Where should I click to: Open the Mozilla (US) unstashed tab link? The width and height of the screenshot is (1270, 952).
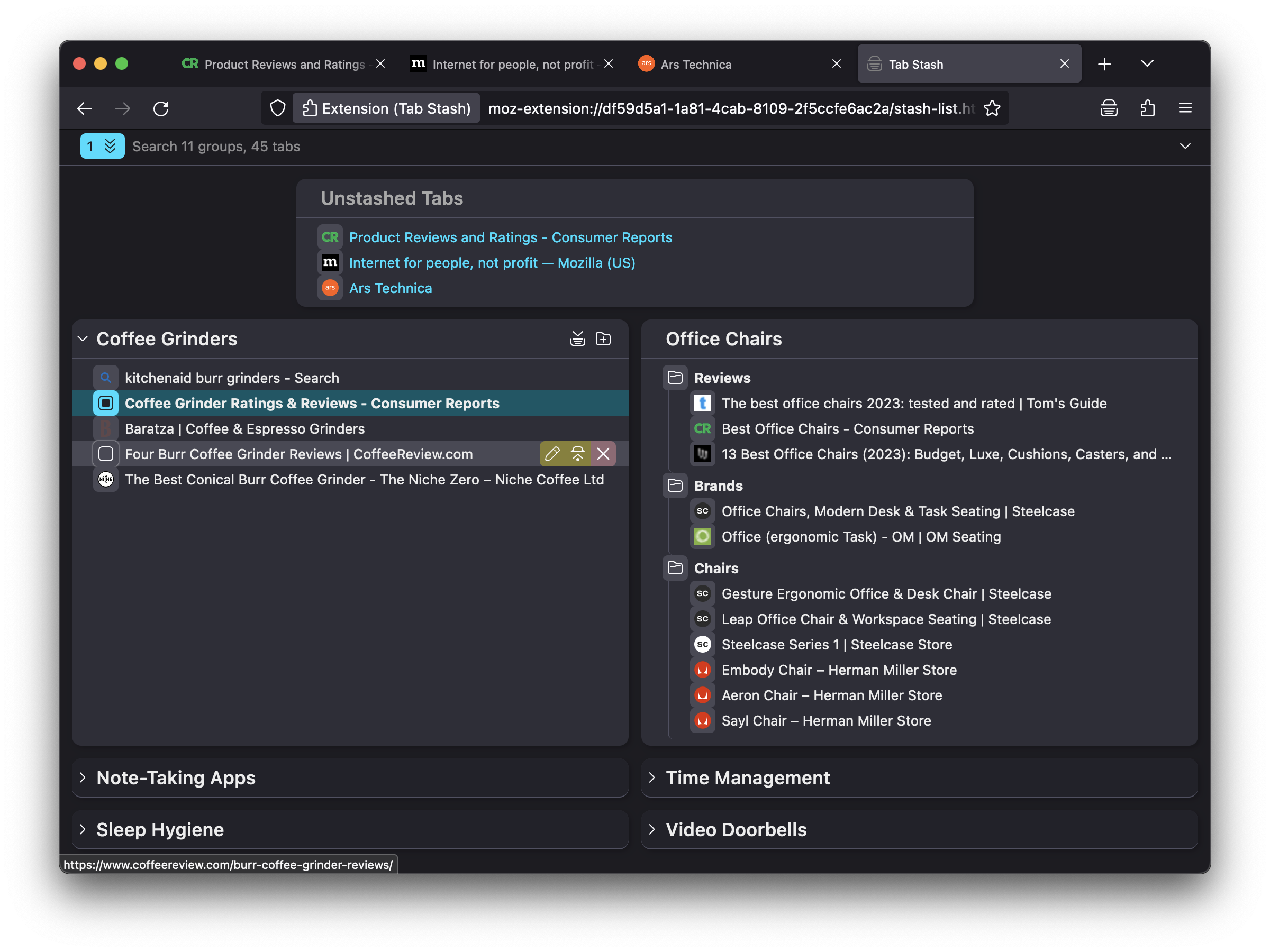click(492, 263)
